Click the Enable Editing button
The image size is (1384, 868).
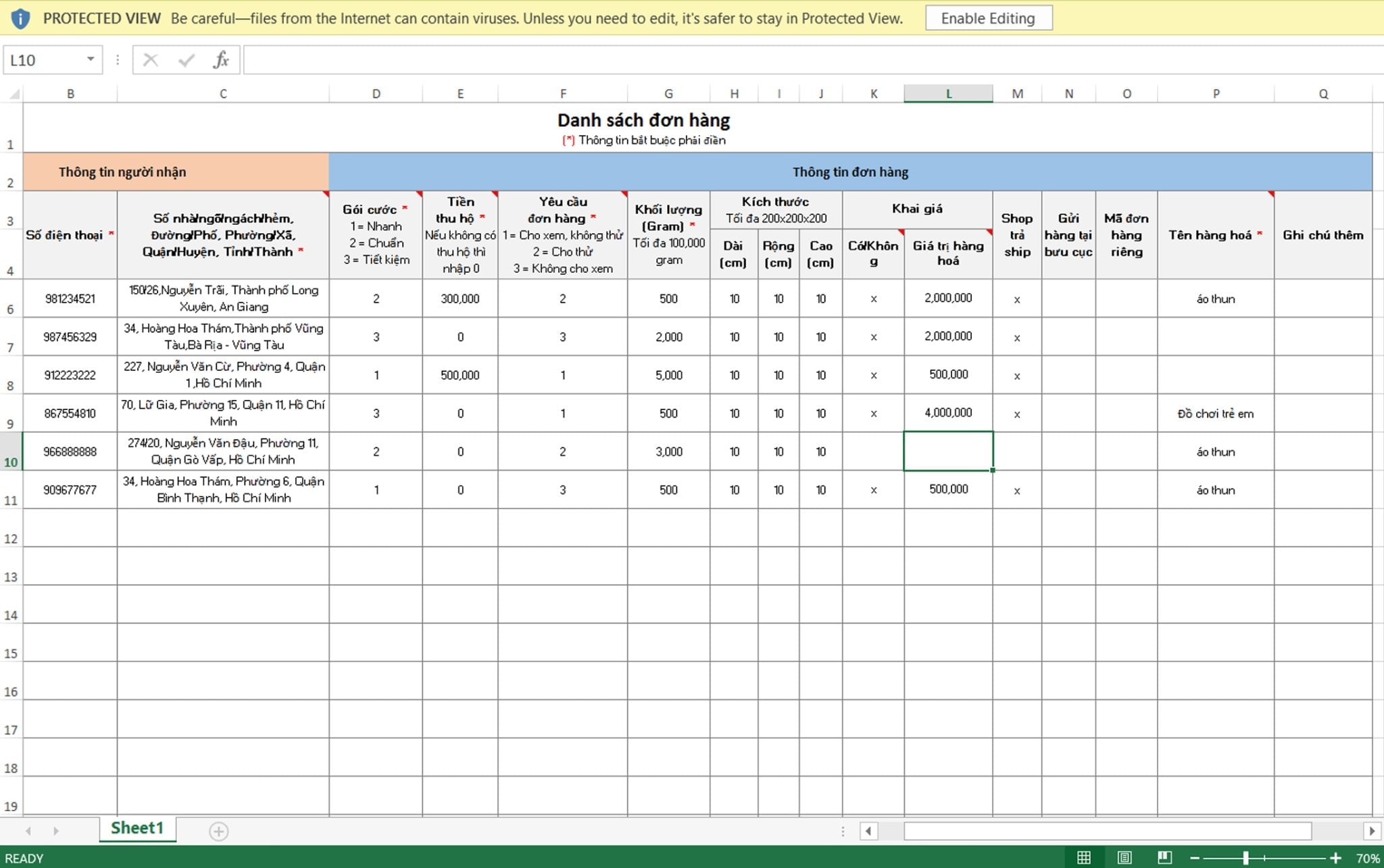(989, 18)
